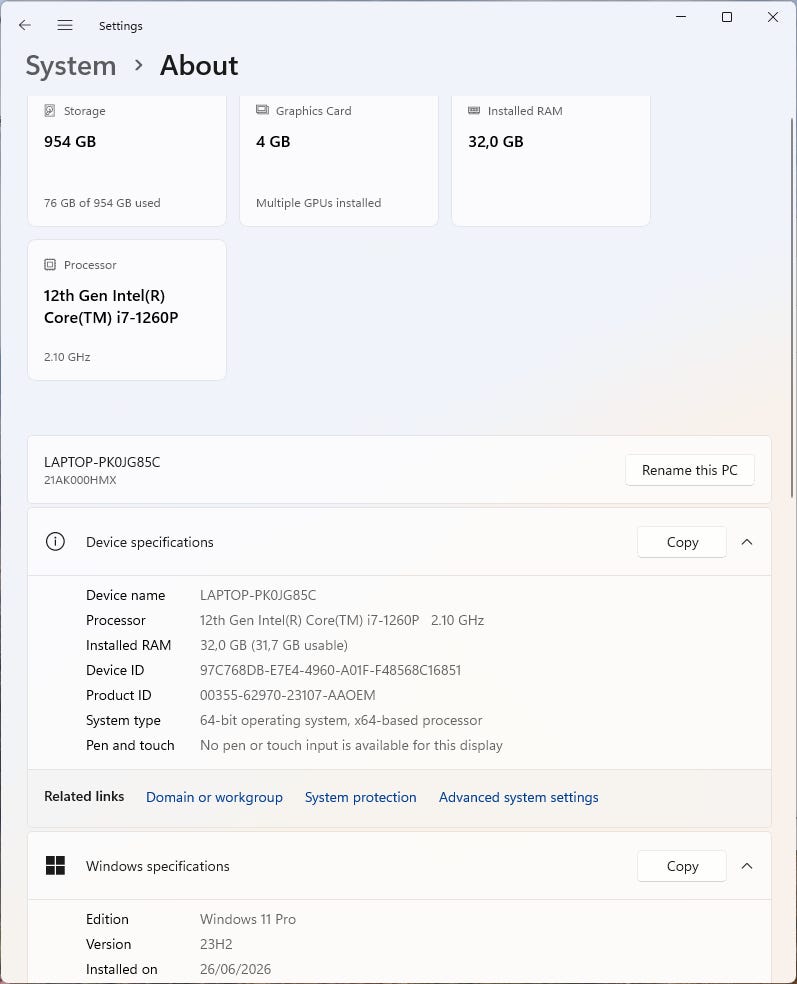
Task: Collapse the Windows specifications section
Action: [x=747, y=865]
